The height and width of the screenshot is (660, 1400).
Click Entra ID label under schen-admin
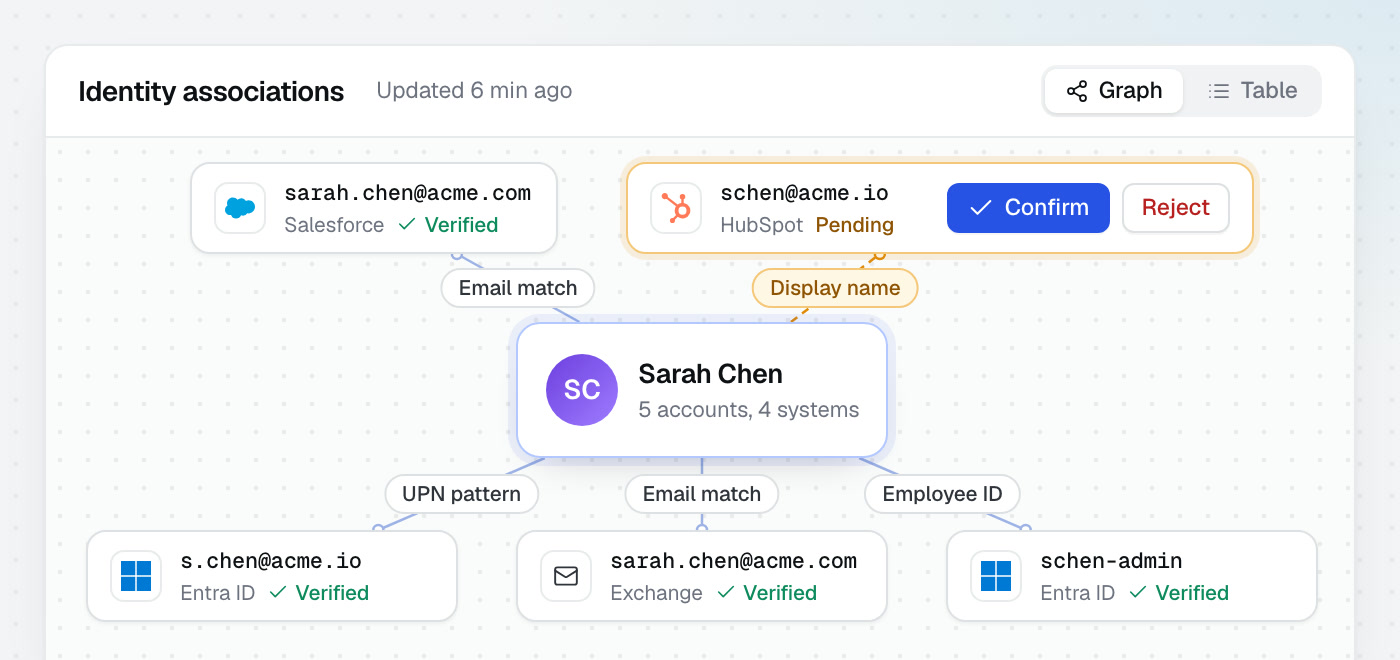pos(1078,593)
